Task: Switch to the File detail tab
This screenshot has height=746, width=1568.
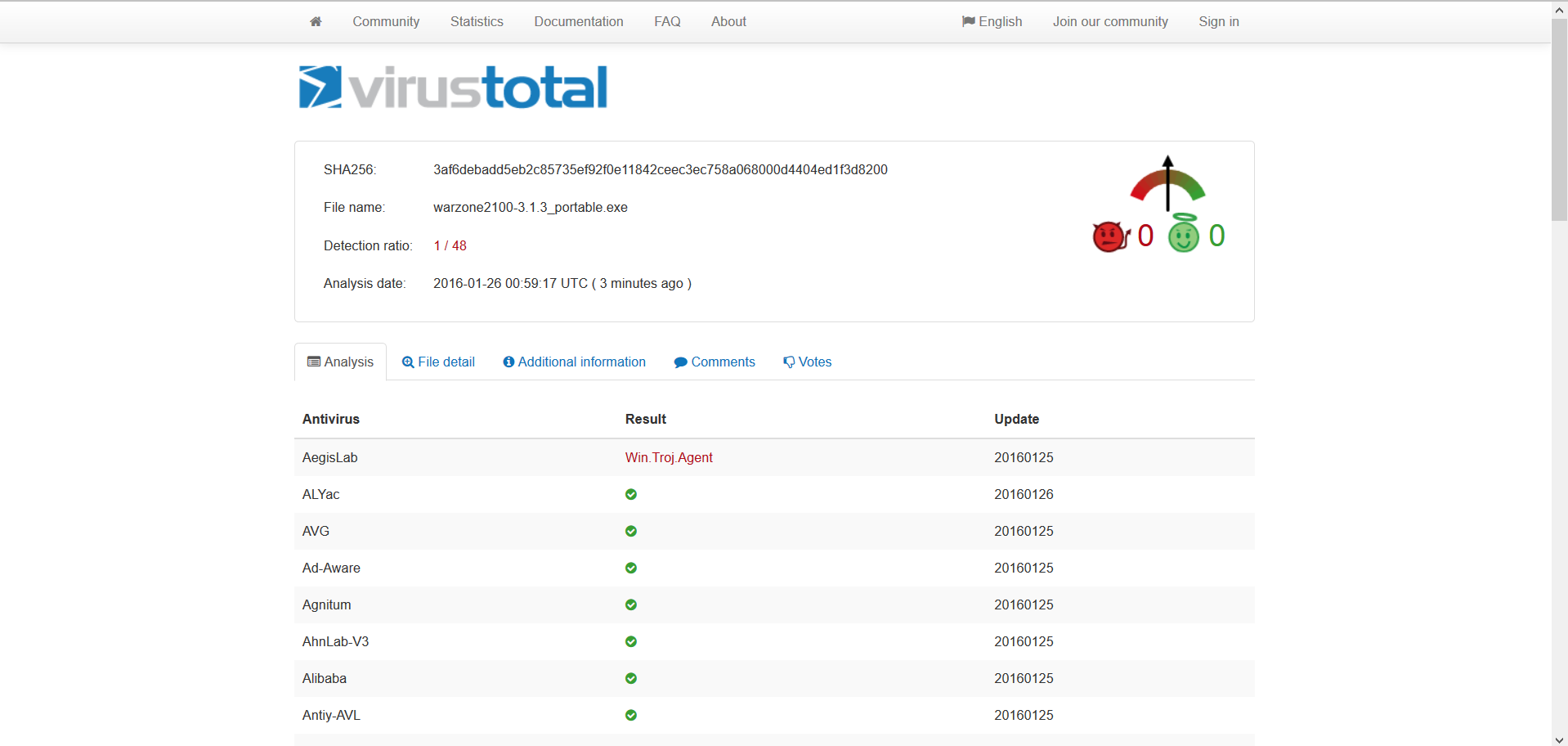Action: click(438, 362)
